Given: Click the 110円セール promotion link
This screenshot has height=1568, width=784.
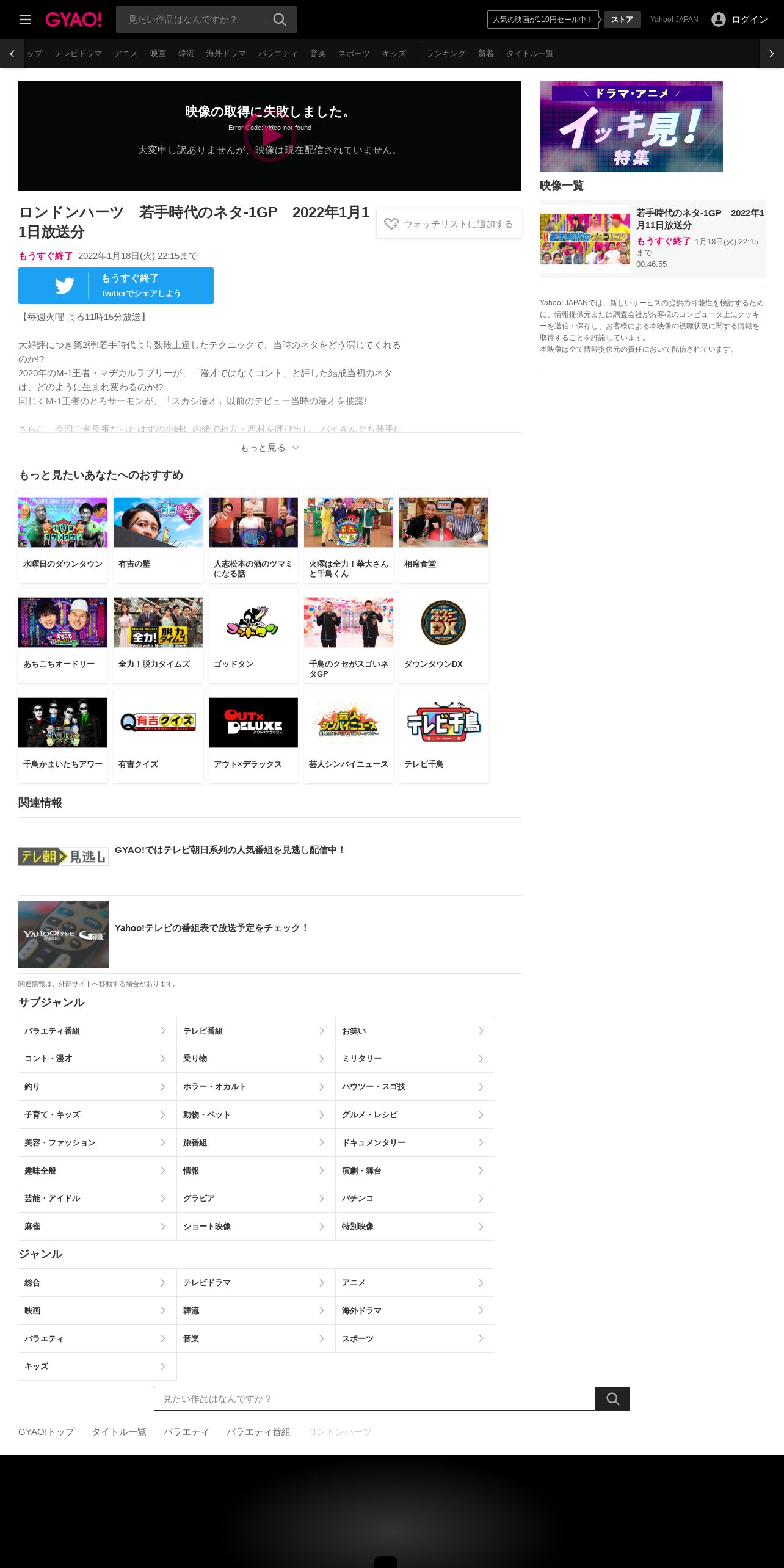Looking at the screenshot, I should click(543, 20).
